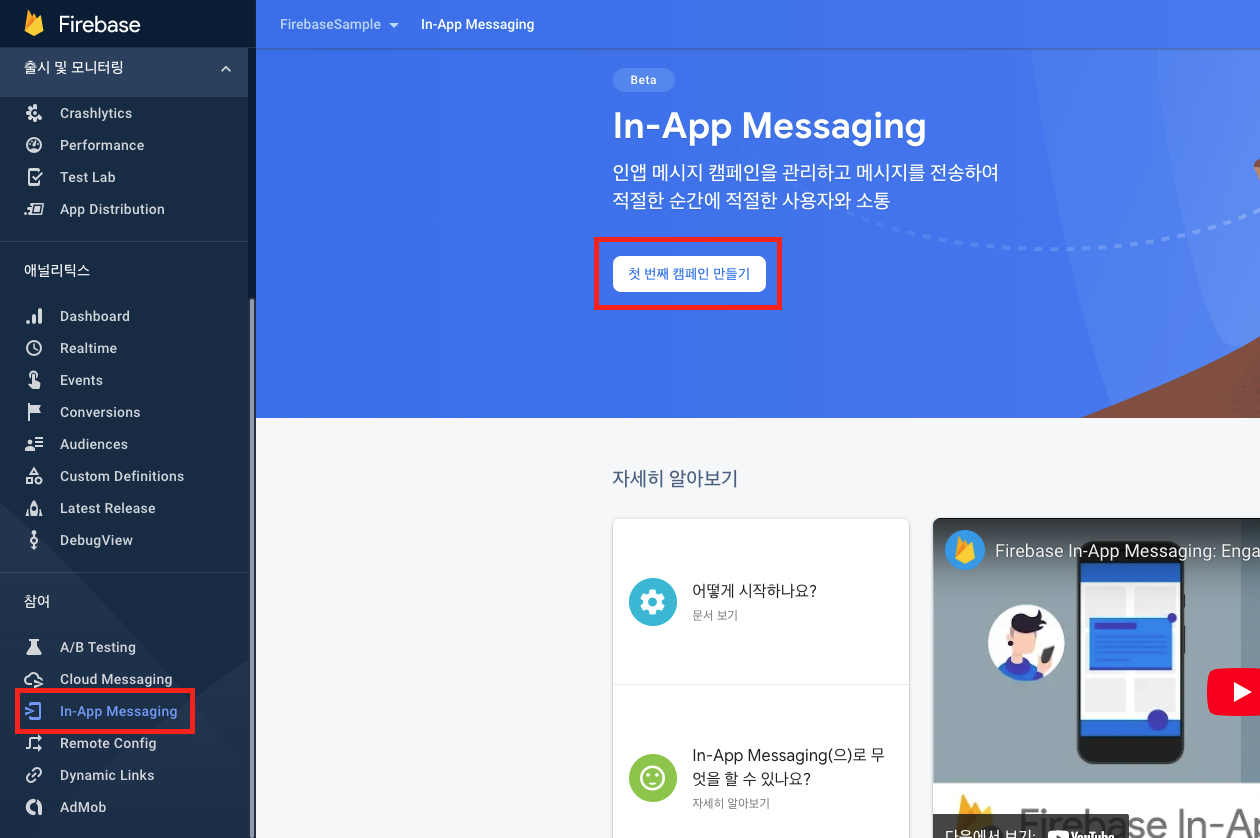
Task: Click the Cloud Messaging cloud icon
Action: click(x=34, y=679)
